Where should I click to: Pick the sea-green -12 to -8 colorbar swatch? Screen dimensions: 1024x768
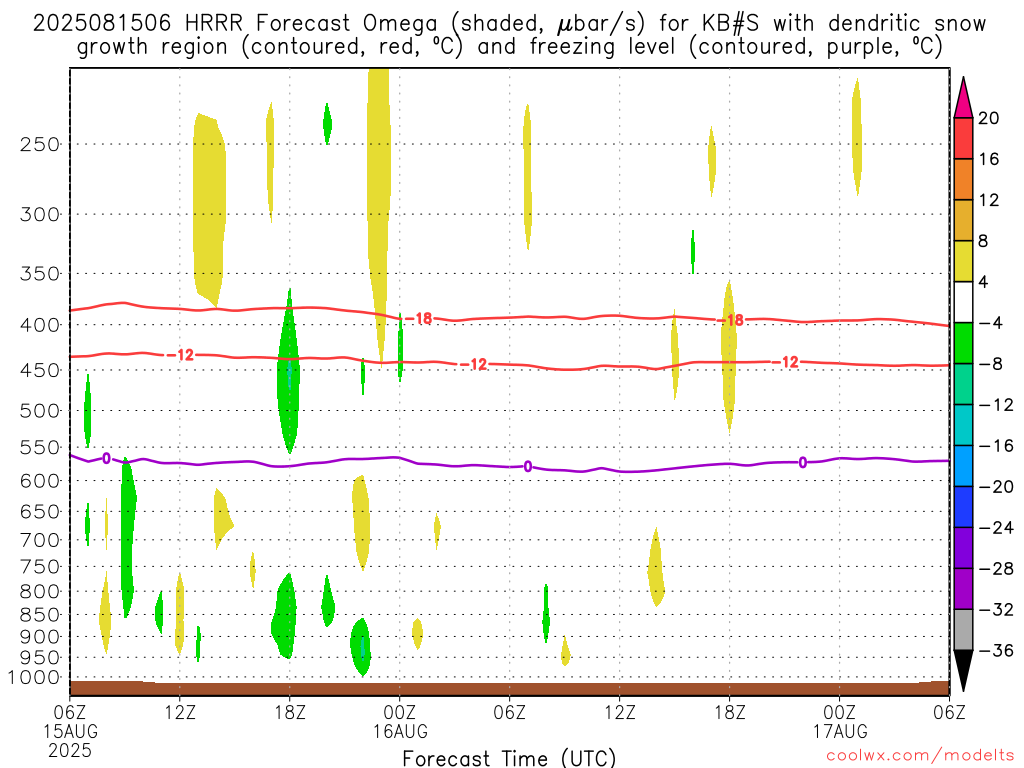(x=963, y=384)
